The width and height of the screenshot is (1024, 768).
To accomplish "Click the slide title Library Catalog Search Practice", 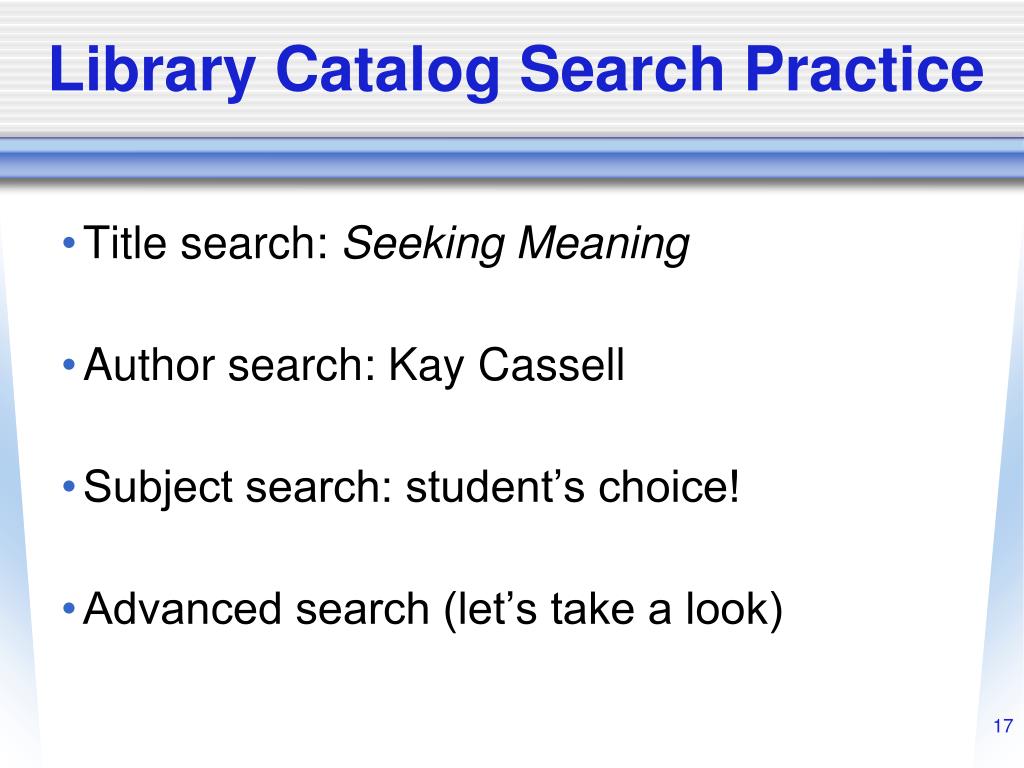I will coord(516,70).
